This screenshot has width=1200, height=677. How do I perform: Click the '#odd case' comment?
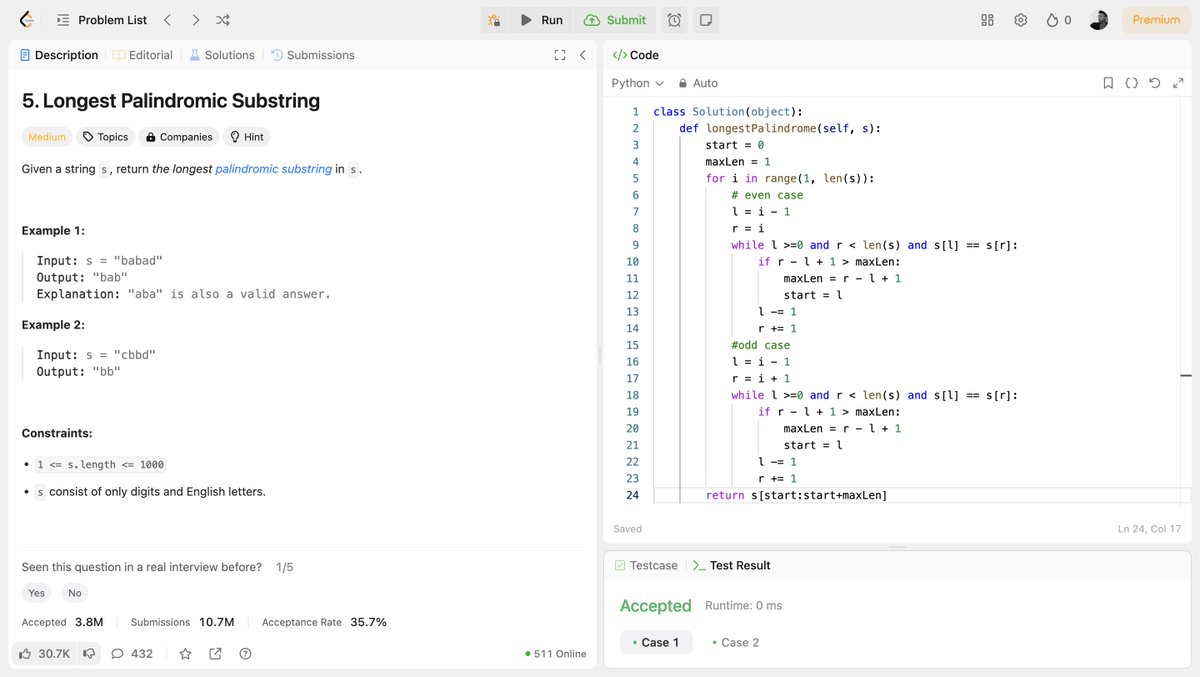(760, 345)
